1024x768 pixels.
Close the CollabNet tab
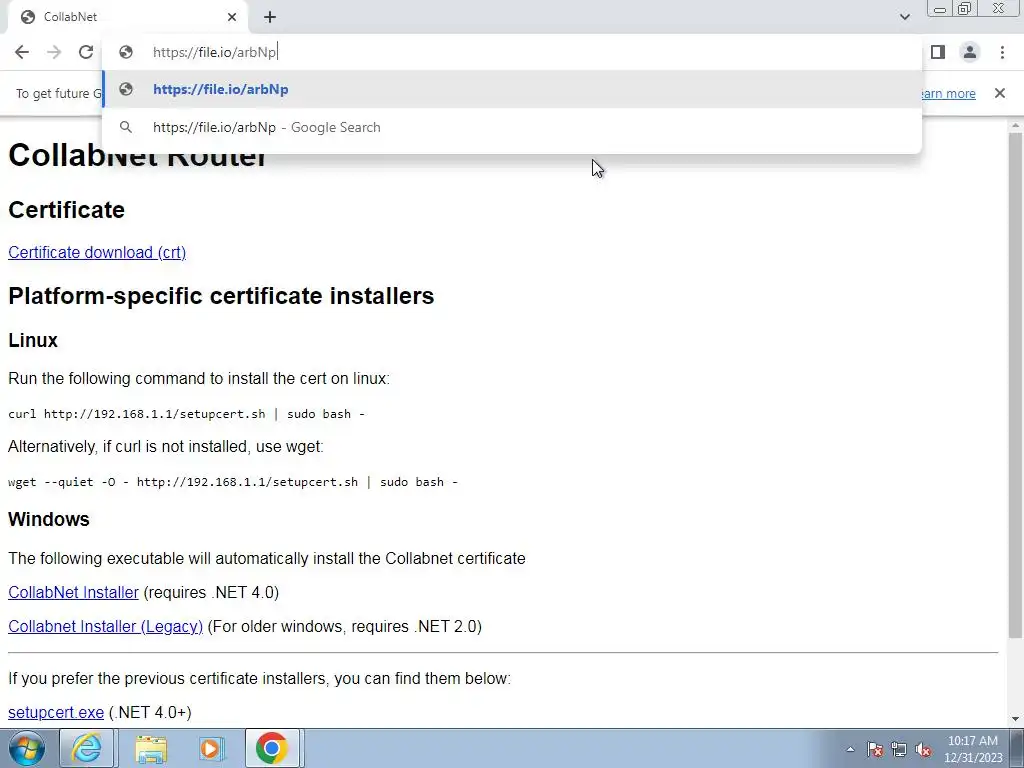(x=232, y=17)
